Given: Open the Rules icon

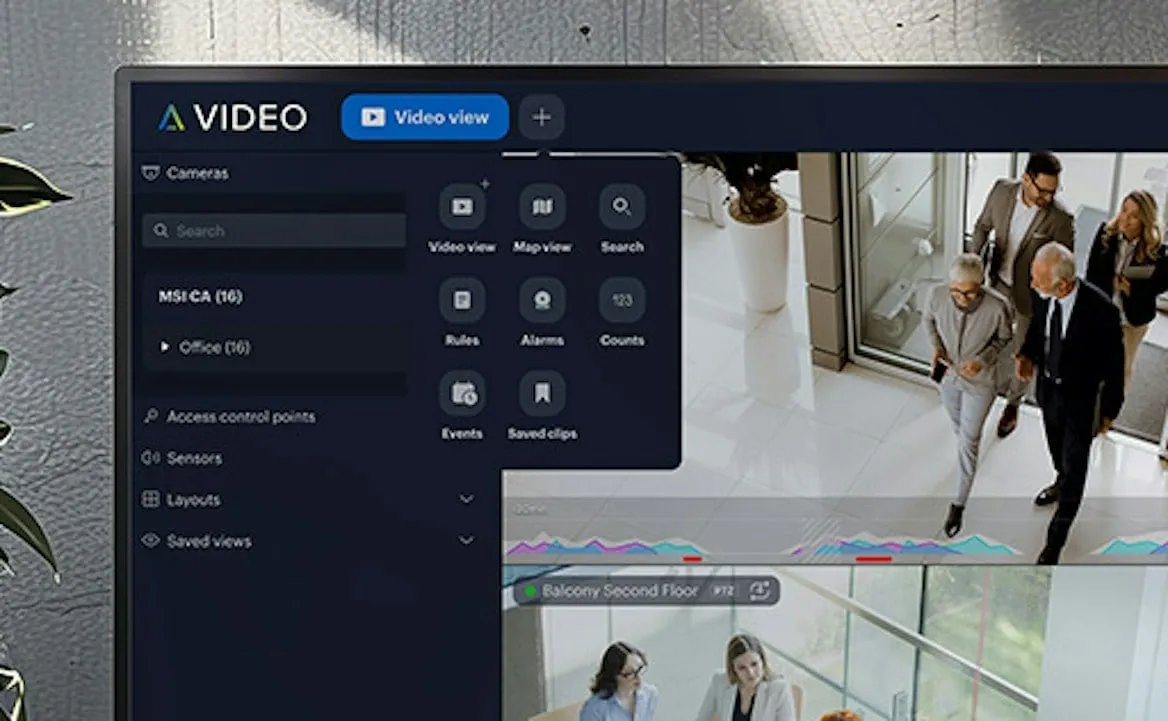Looking at the screenshot, I should (462, 299).
